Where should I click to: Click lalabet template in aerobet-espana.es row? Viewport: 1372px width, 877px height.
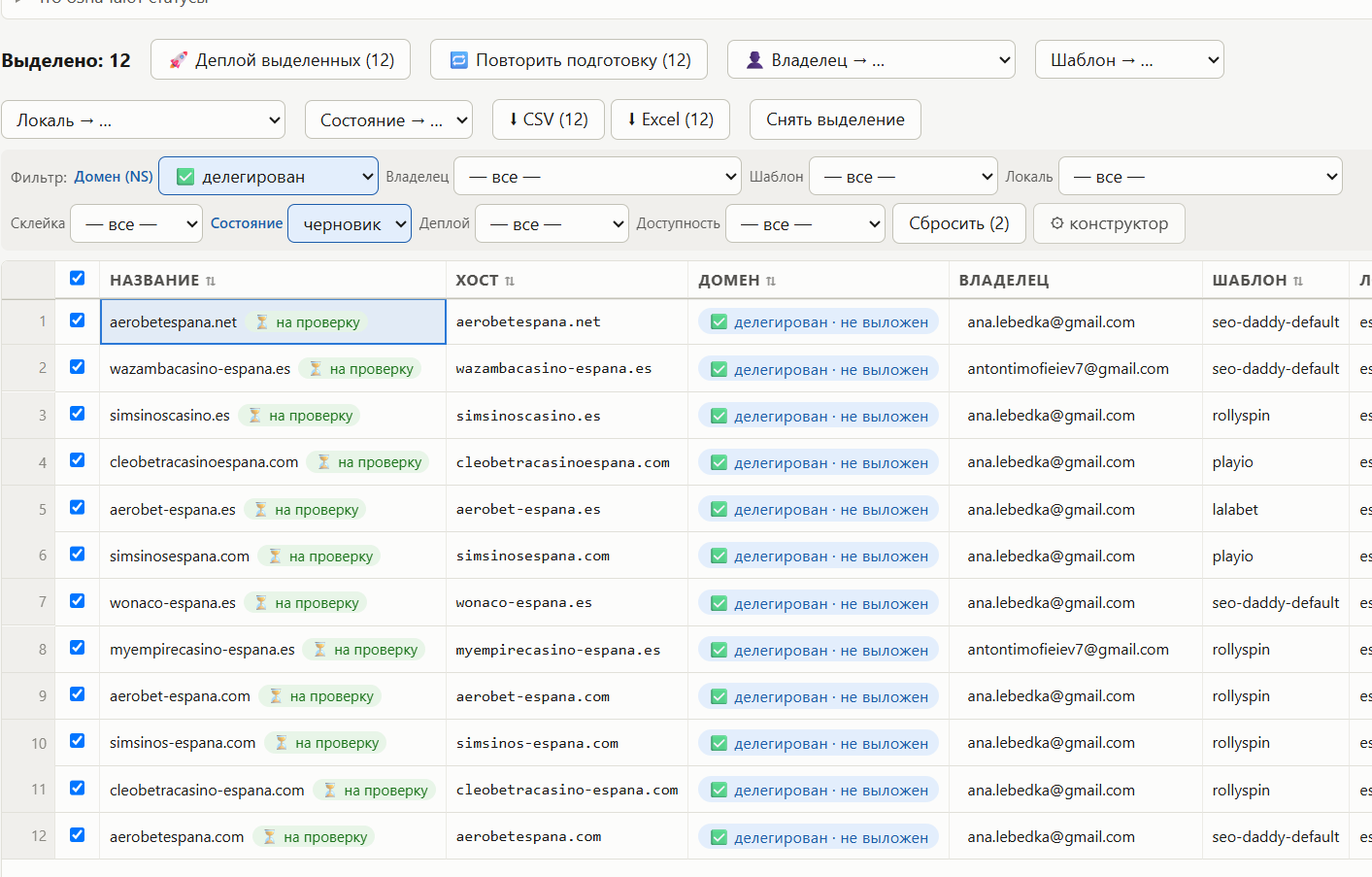pyautogui.click(x=1235, y=509)
